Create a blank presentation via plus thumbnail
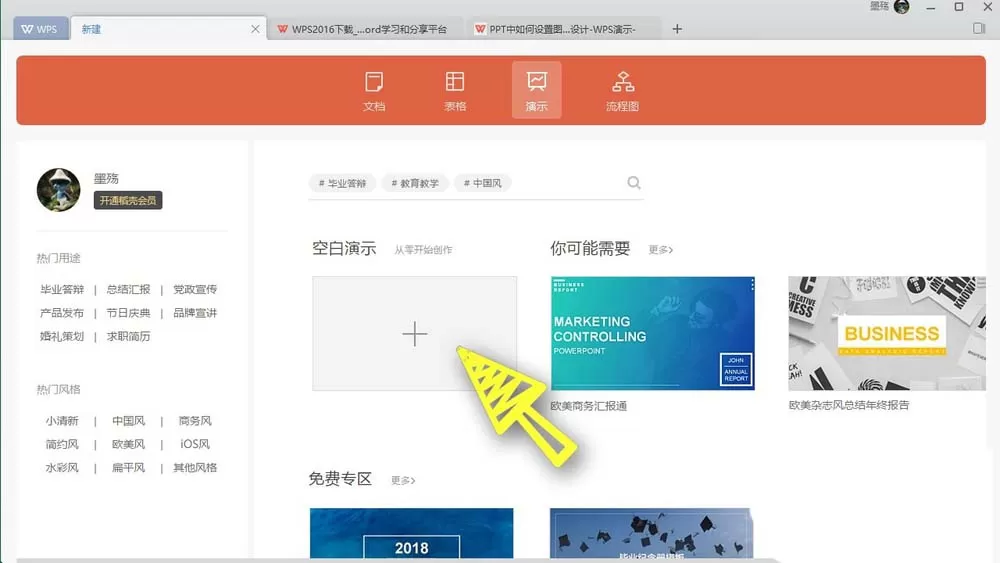This screenshot has height=563, width=1000. coord(415,333)
